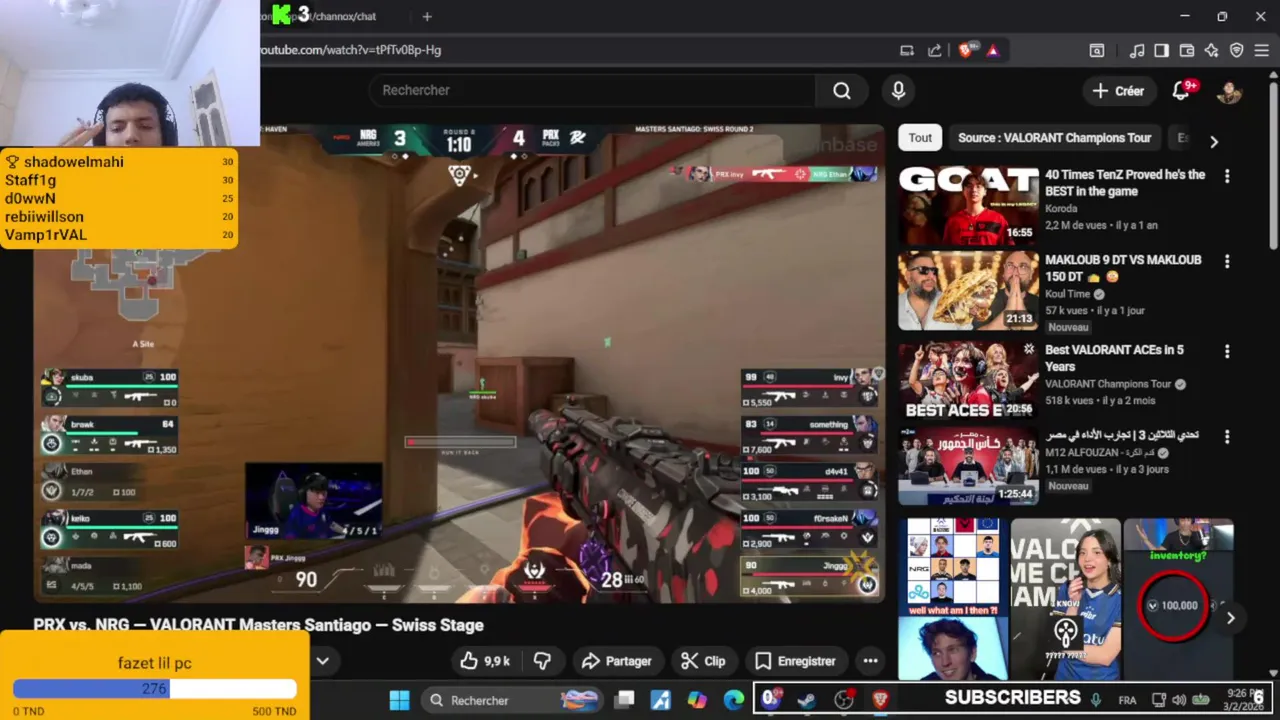
Task: Open browser hamburger main menu
Action: (1262, 50)
